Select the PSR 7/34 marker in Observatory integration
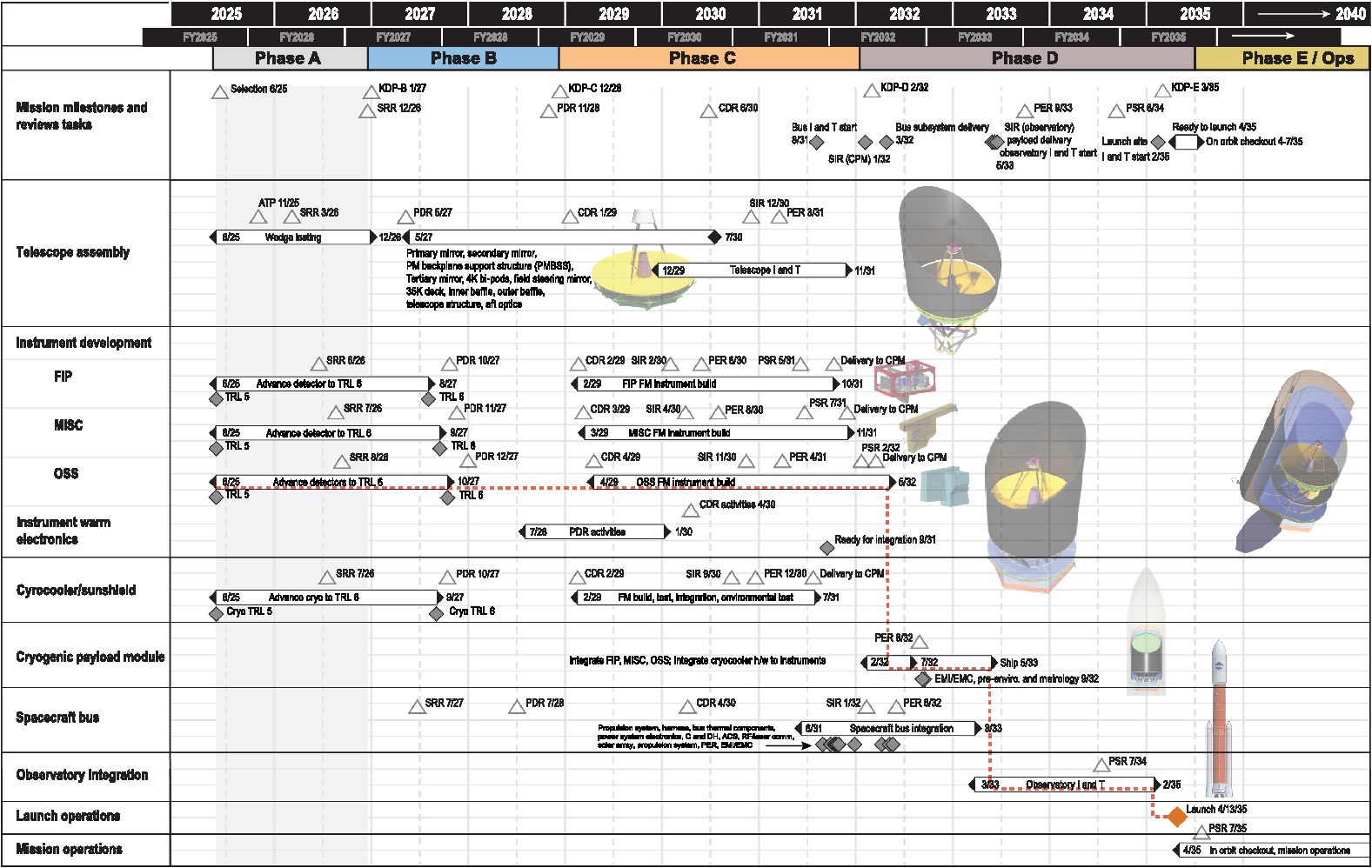The height and width of the screenshot is (868, 1372). 1101,765
